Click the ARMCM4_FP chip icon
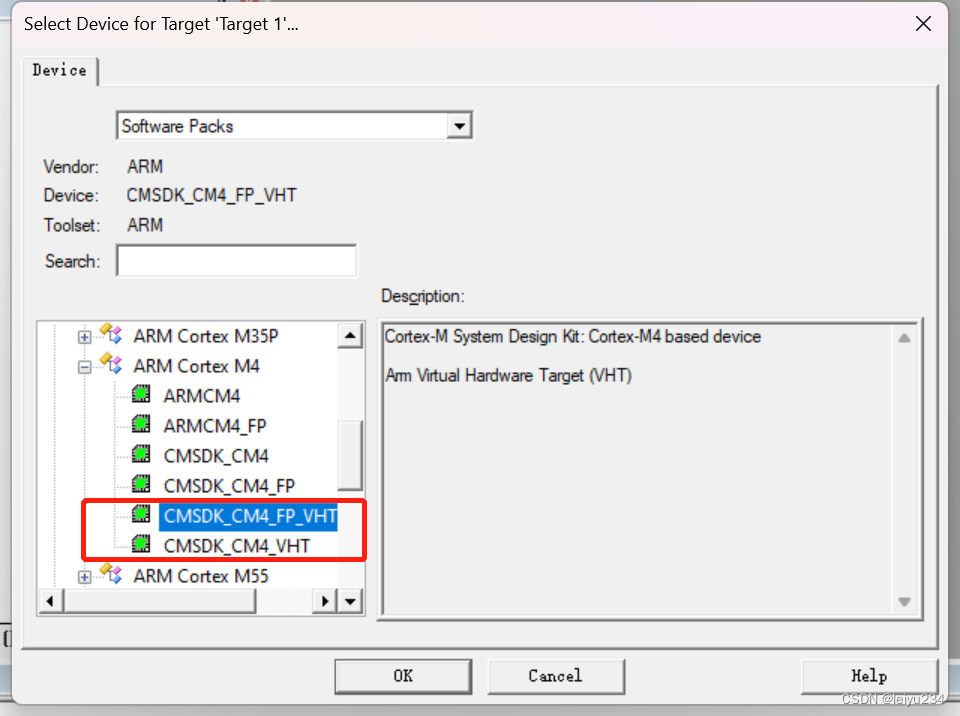 point(139,425)
